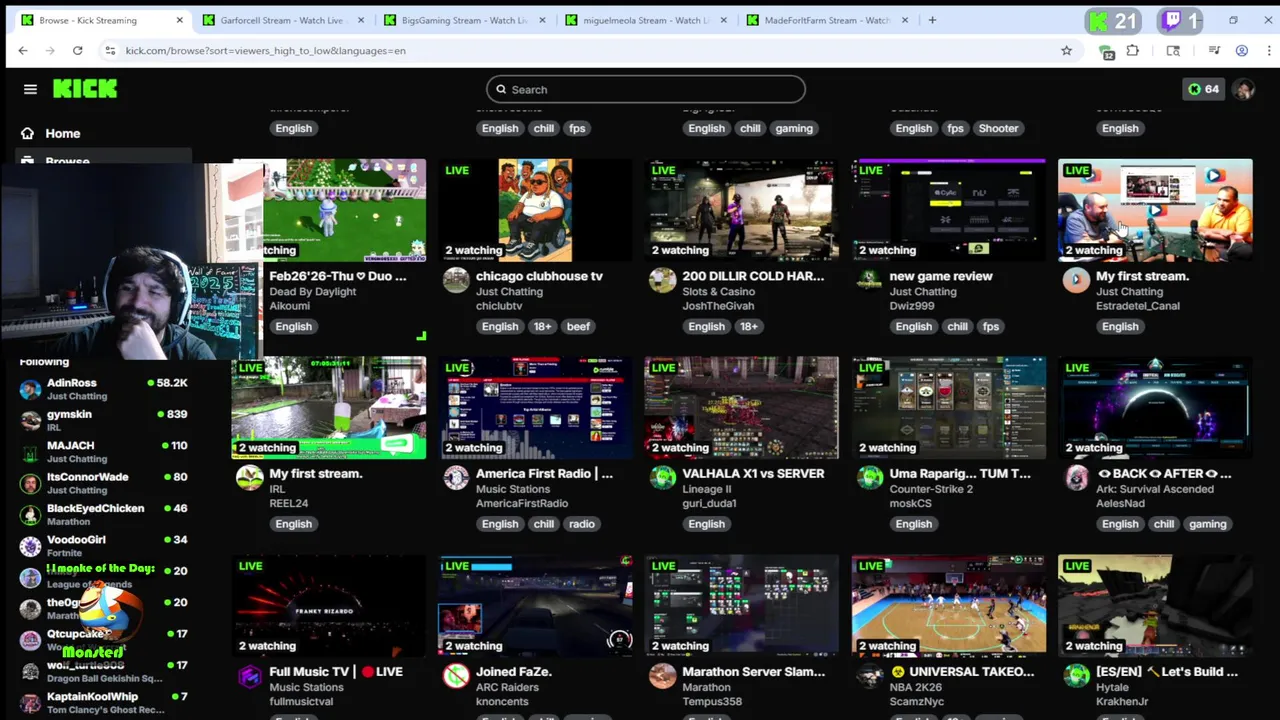The height and width of the screenshot is (720, 1280).
Task: Click the guri_duda1 channel avatar
Action: coord(662,478)
